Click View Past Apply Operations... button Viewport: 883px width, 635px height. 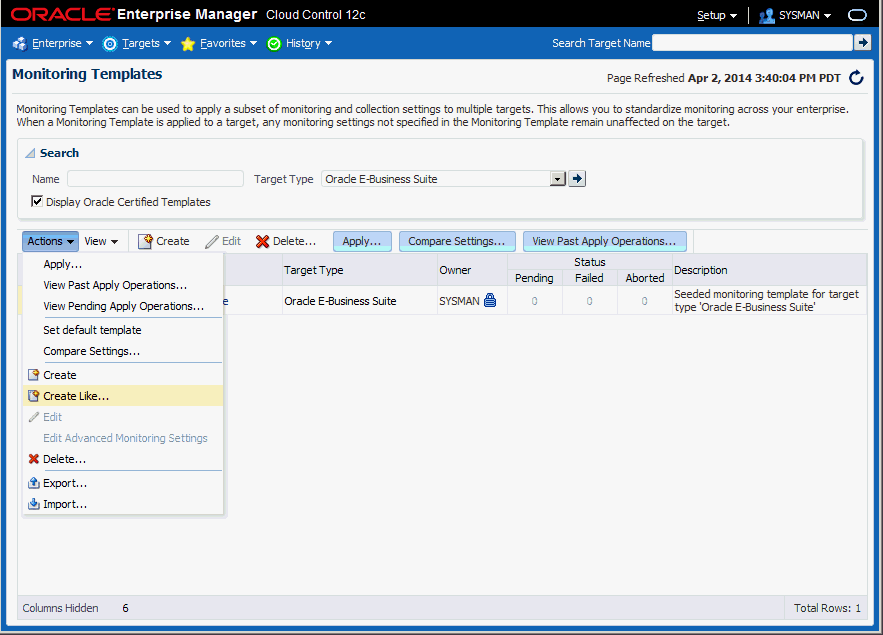pos(604,241)
